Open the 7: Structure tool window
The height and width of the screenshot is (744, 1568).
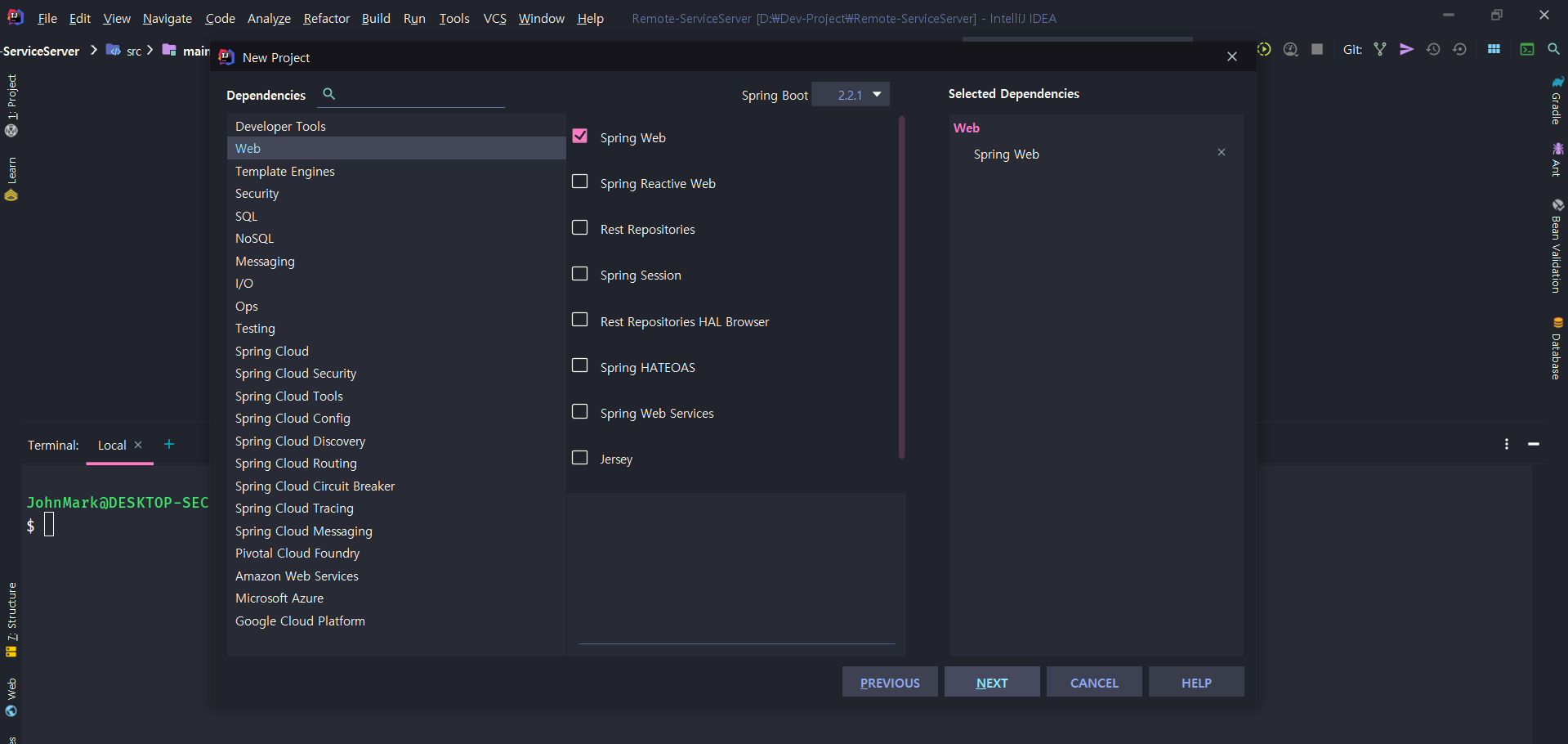click(11, 619)
